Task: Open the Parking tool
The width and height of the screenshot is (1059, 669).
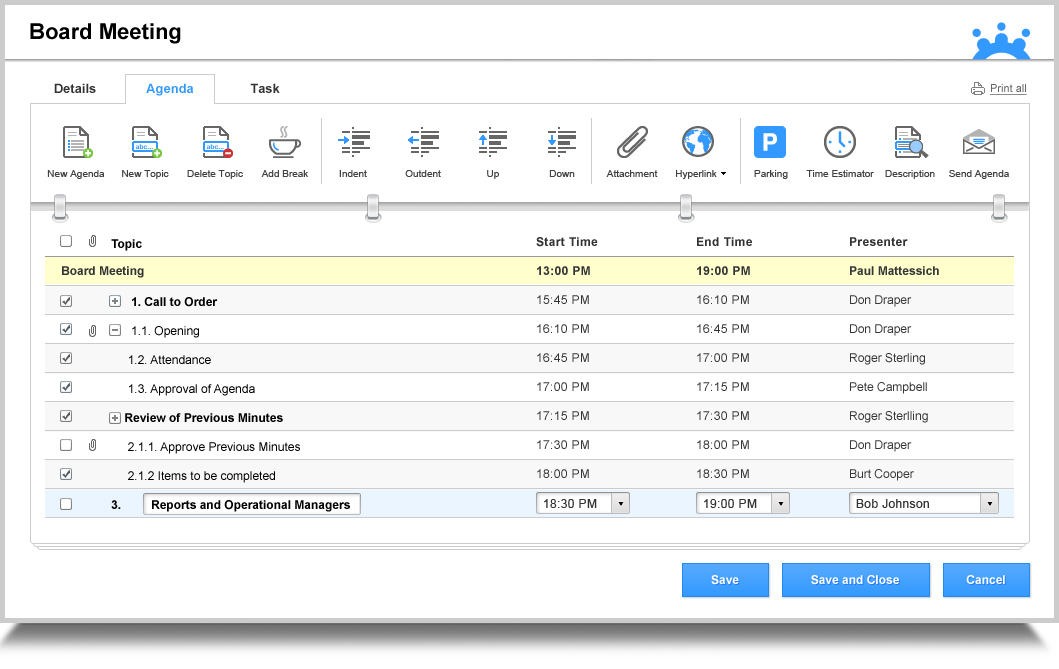Action: (770, 143)
